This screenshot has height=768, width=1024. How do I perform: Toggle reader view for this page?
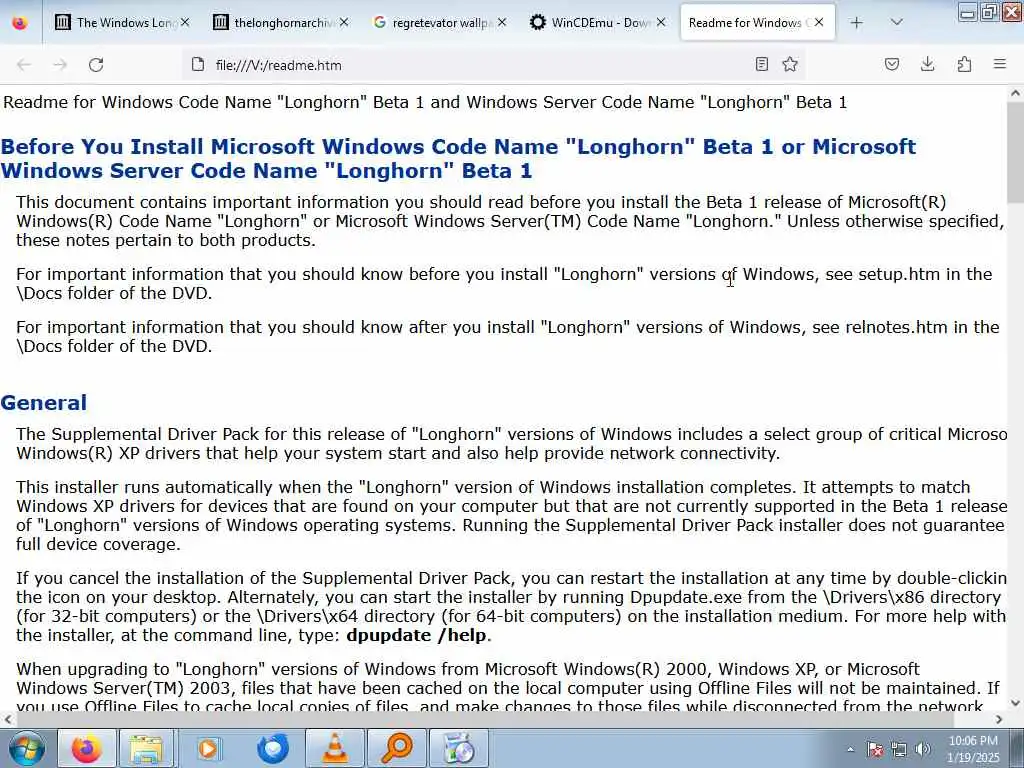(x=761, y=64)
